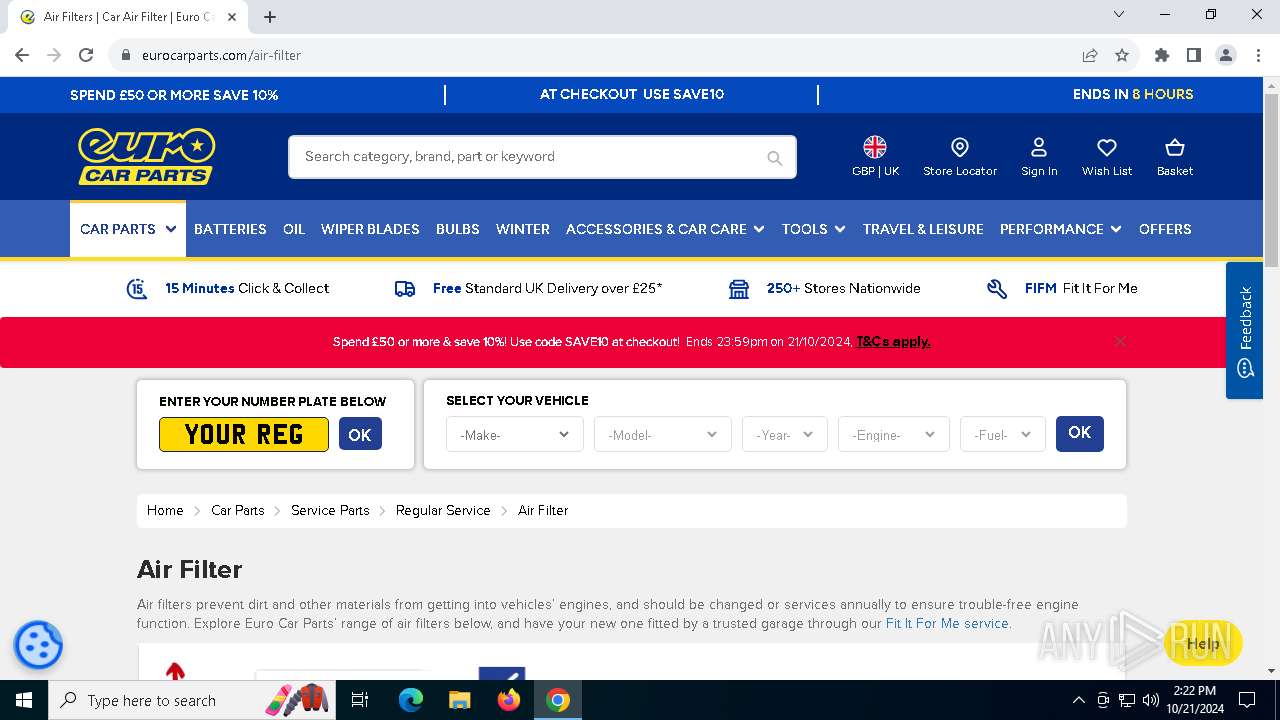1280x720 pixels.
Task: Open File Explorer from taskbar
Action: click(459, 700)
